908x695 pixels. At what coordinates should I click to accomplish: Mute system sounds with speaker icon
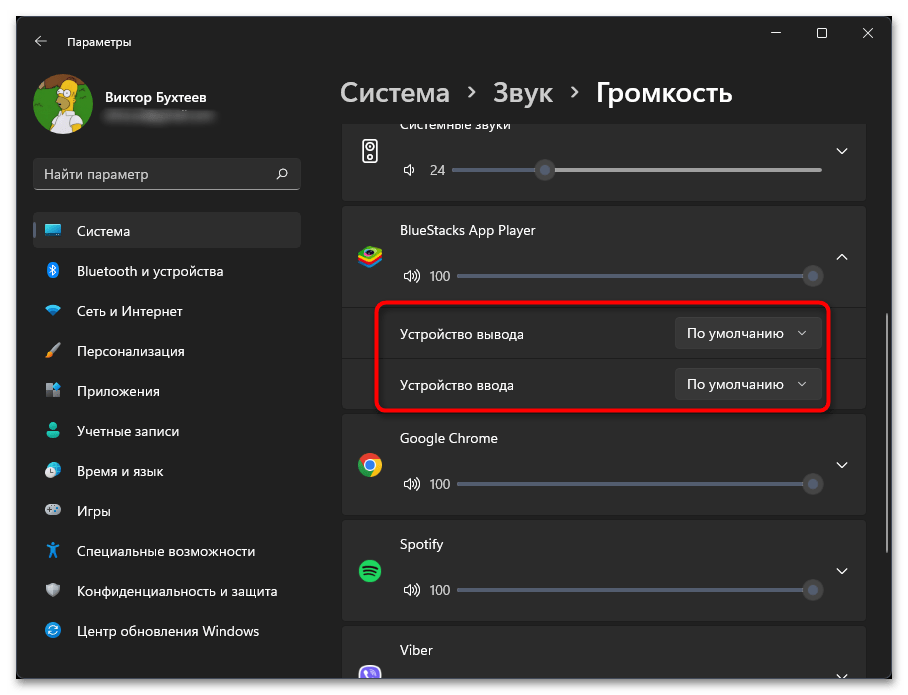[x=409, y=170]
